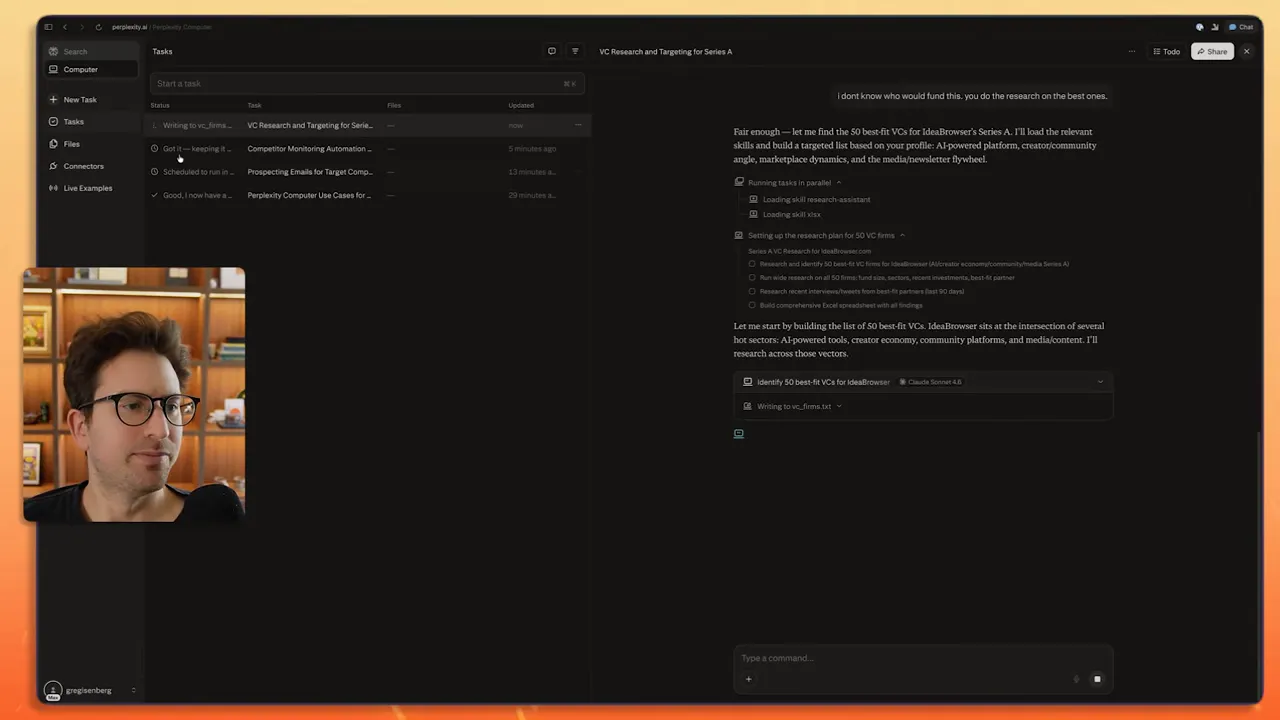Check 'Research and identify 50 best-fit VC firms'

[752, 264]
